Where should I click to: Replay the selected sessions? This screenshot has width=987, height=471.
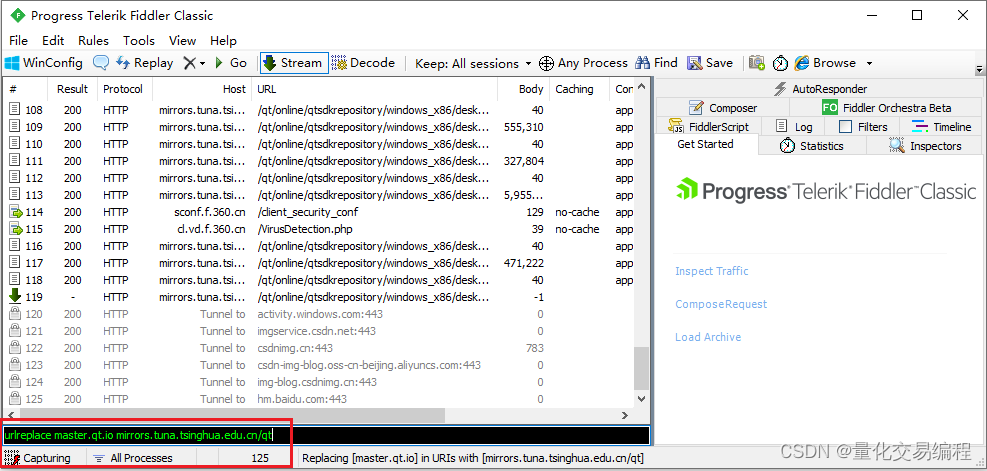point(145,63)
